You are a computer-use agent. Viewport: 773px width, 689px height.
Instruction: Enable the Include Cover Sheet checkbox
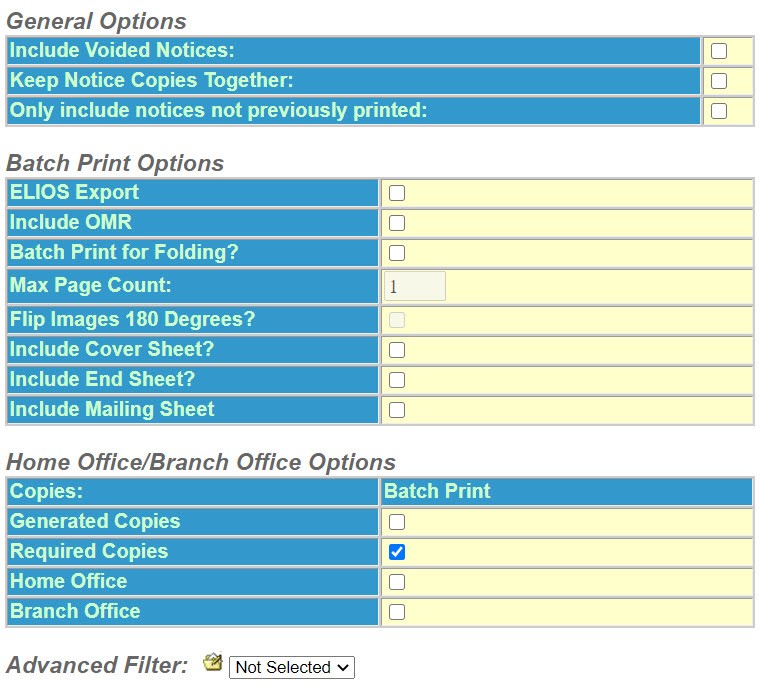point(397,350)
